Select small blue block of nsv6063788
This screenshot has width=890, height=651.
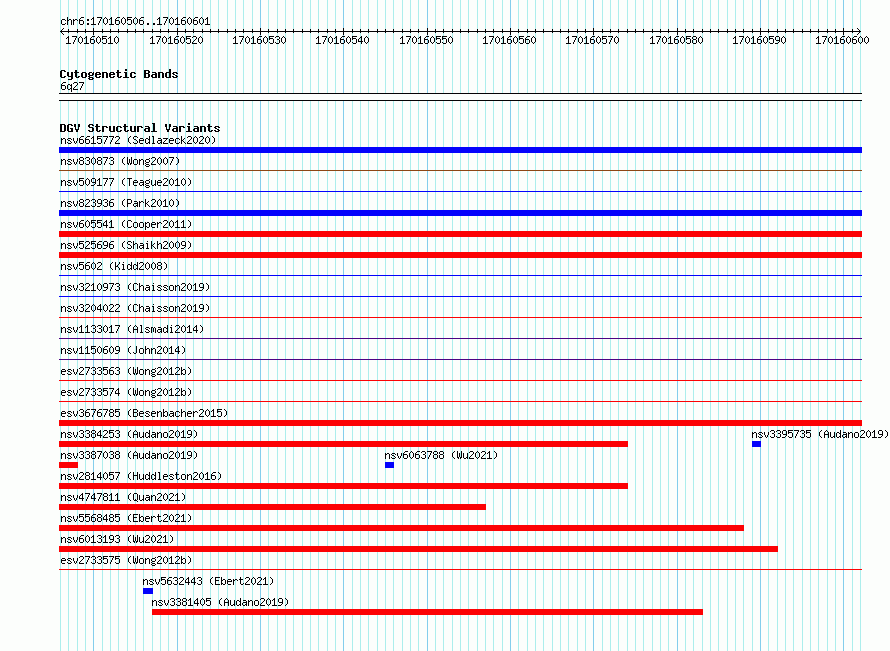click(x=389, y=465)
